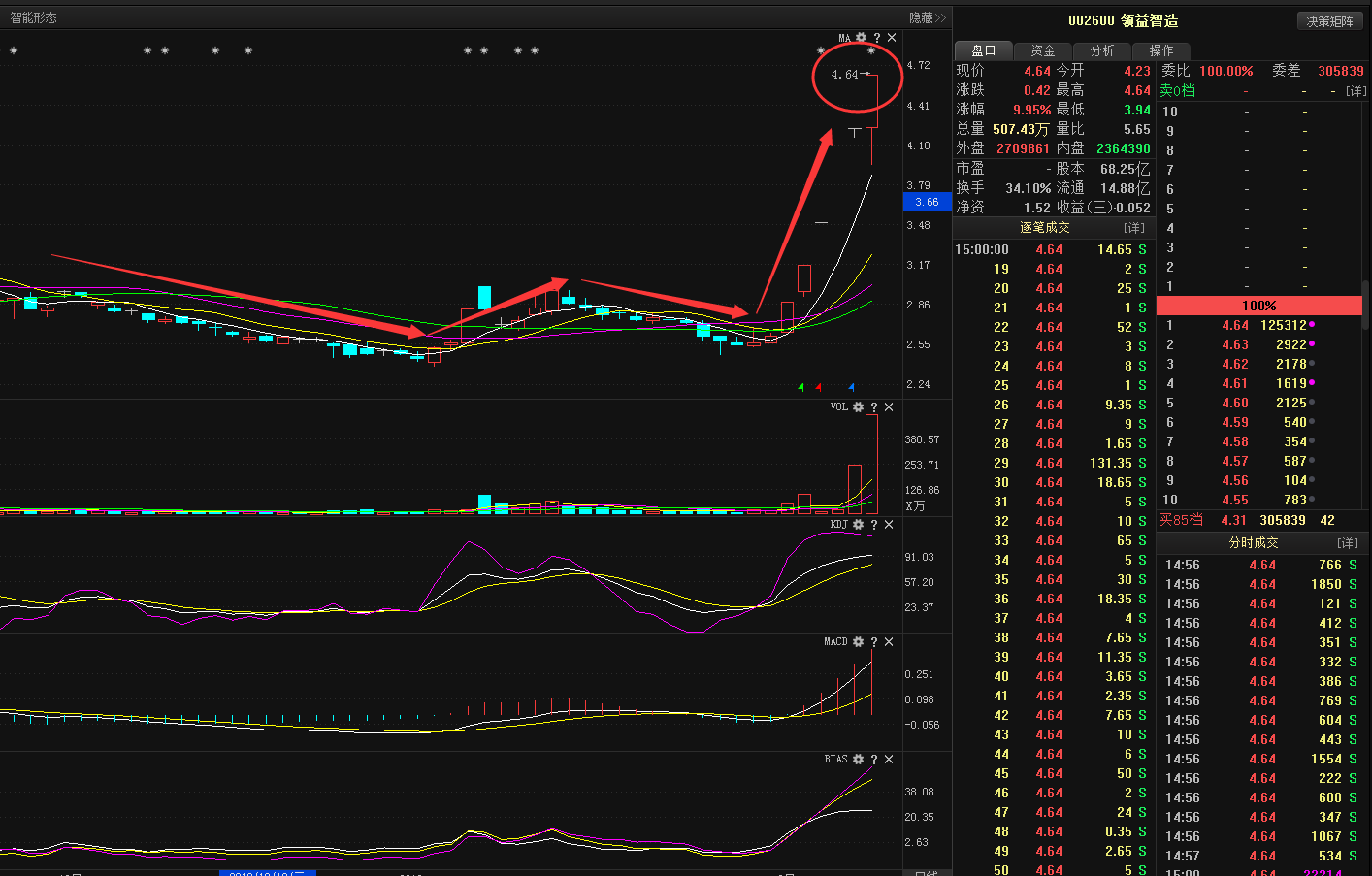This screenshot has height=876, width=1372.
Task: Close the KDJ indicator panel
Action: (x=889, y=525)
